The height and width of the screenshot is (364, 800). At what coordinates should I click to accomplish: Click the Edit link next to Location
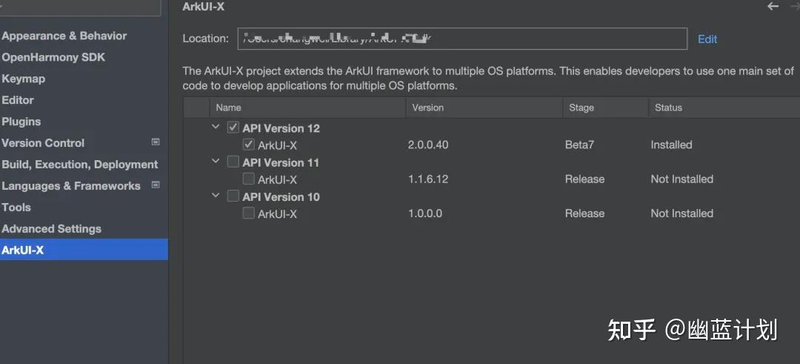point(707,39)
